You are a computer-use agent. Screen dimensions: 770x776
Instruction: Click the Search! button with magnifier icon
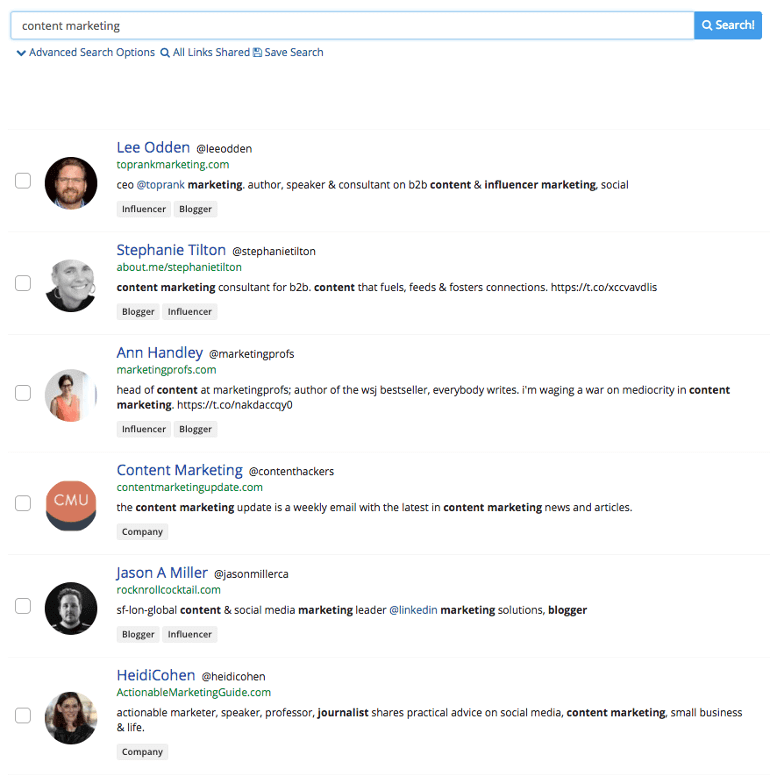(x=727, y=25)
